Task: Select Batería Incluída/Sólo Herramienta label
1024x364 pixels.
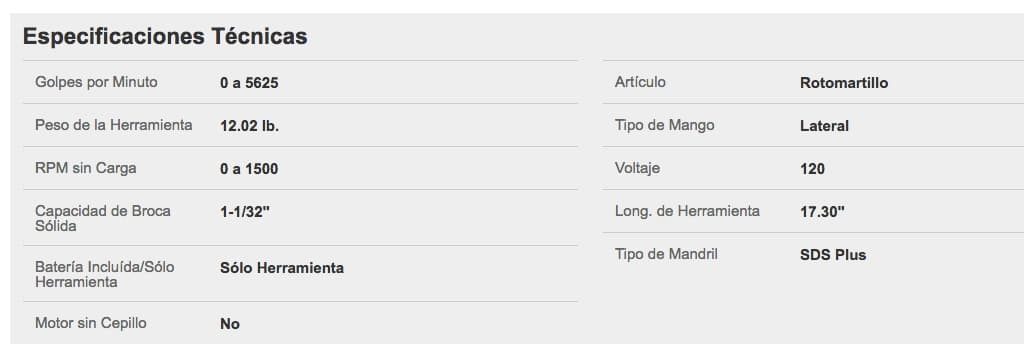Action: 104,274
